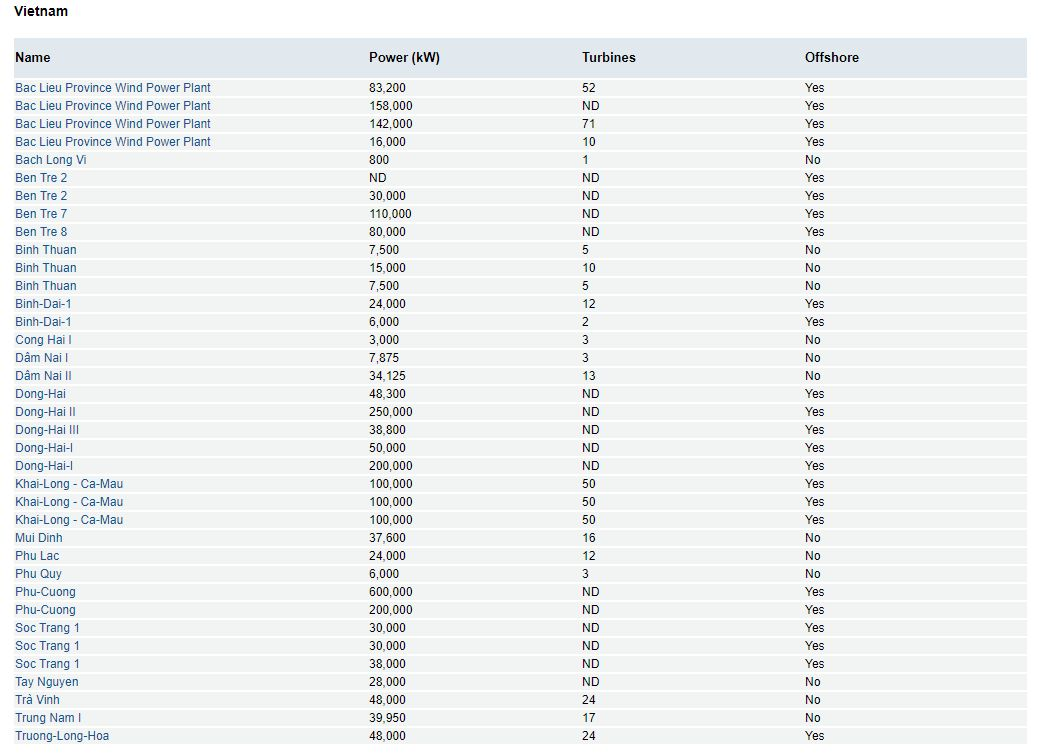Click Offshore 'Yes' in Ben Tre 7 row
This screenshot has width=1038, height=753.
pyautogui.click(x=814, y=213)
